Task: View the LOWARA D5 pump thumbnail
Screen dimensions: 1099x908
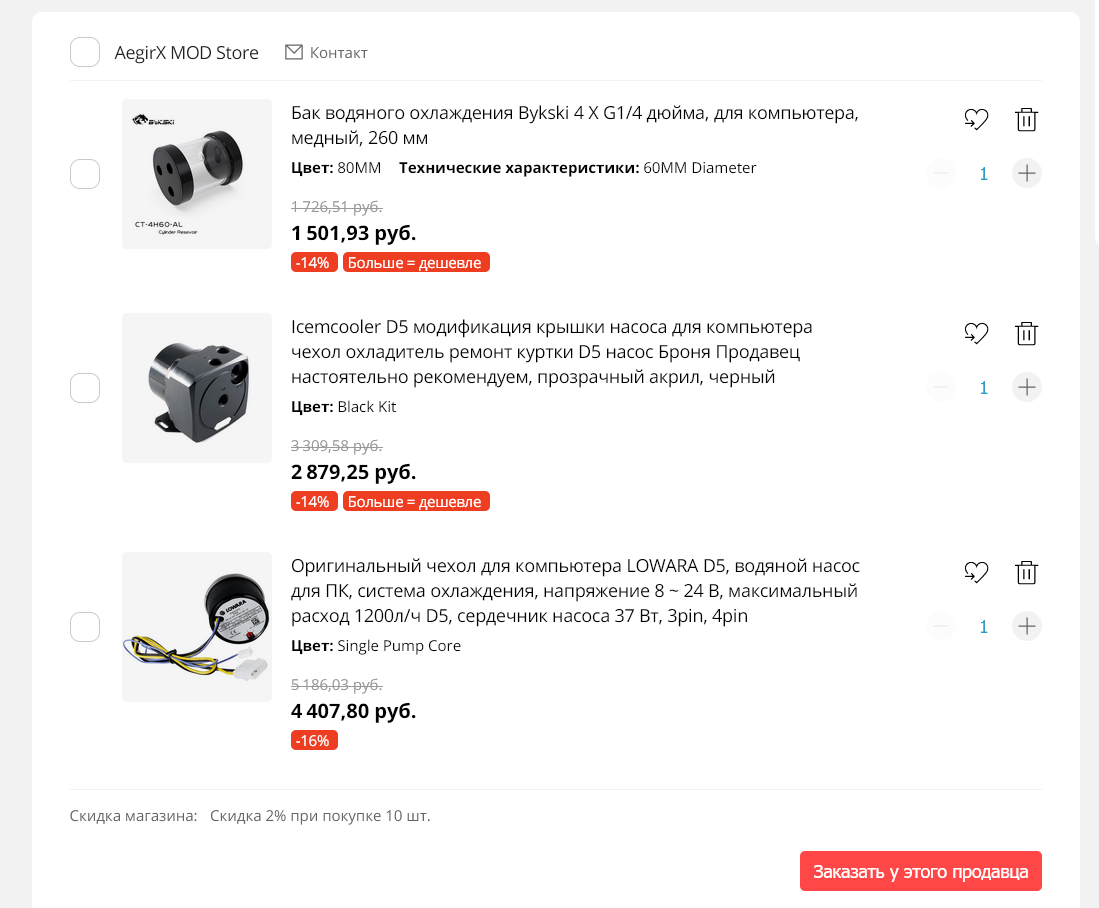Action: pos(197,627)
